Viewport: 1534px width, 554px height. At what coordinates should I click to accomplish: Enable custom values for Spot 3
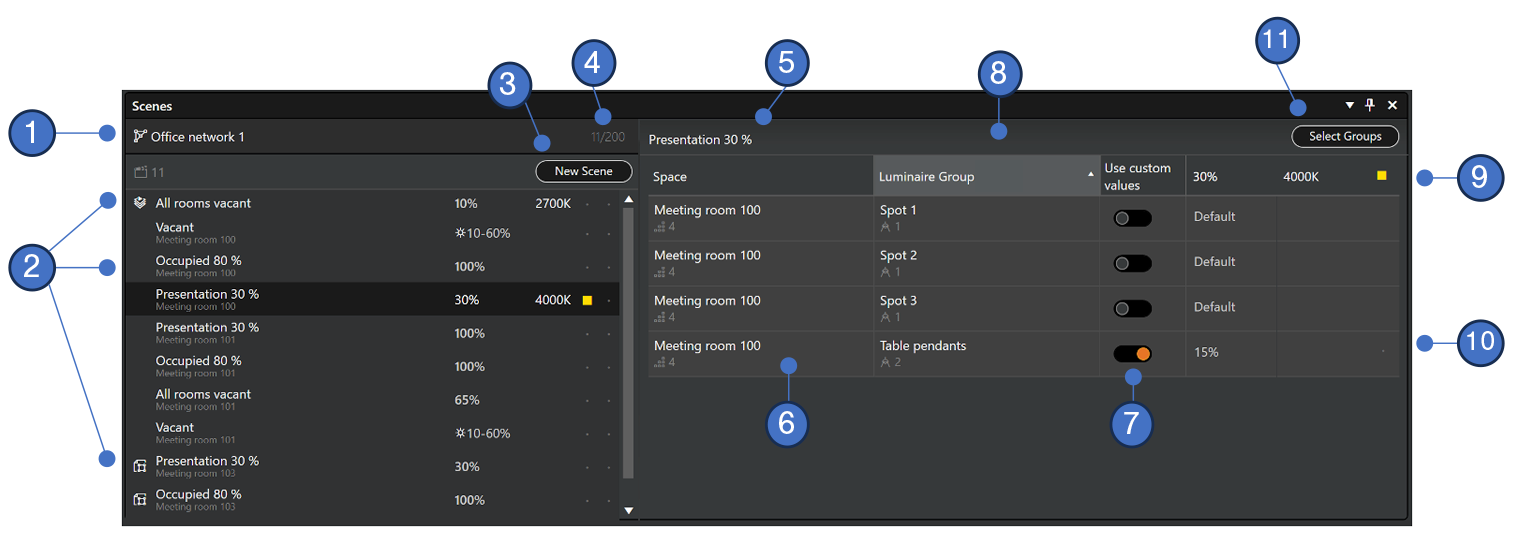pyautogui.click(x=1132, y=308)
